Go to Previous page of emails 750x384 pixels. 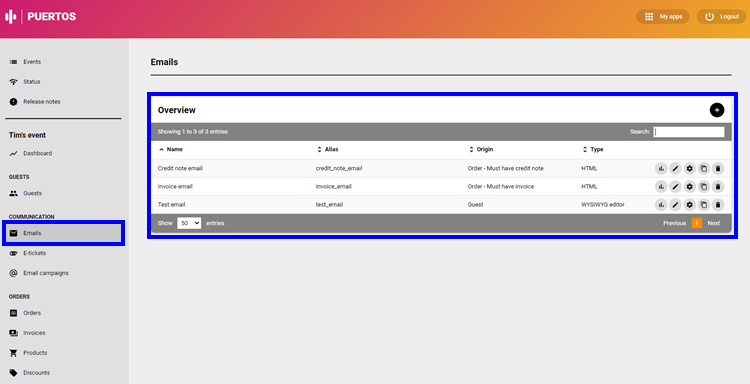[674, 223]
